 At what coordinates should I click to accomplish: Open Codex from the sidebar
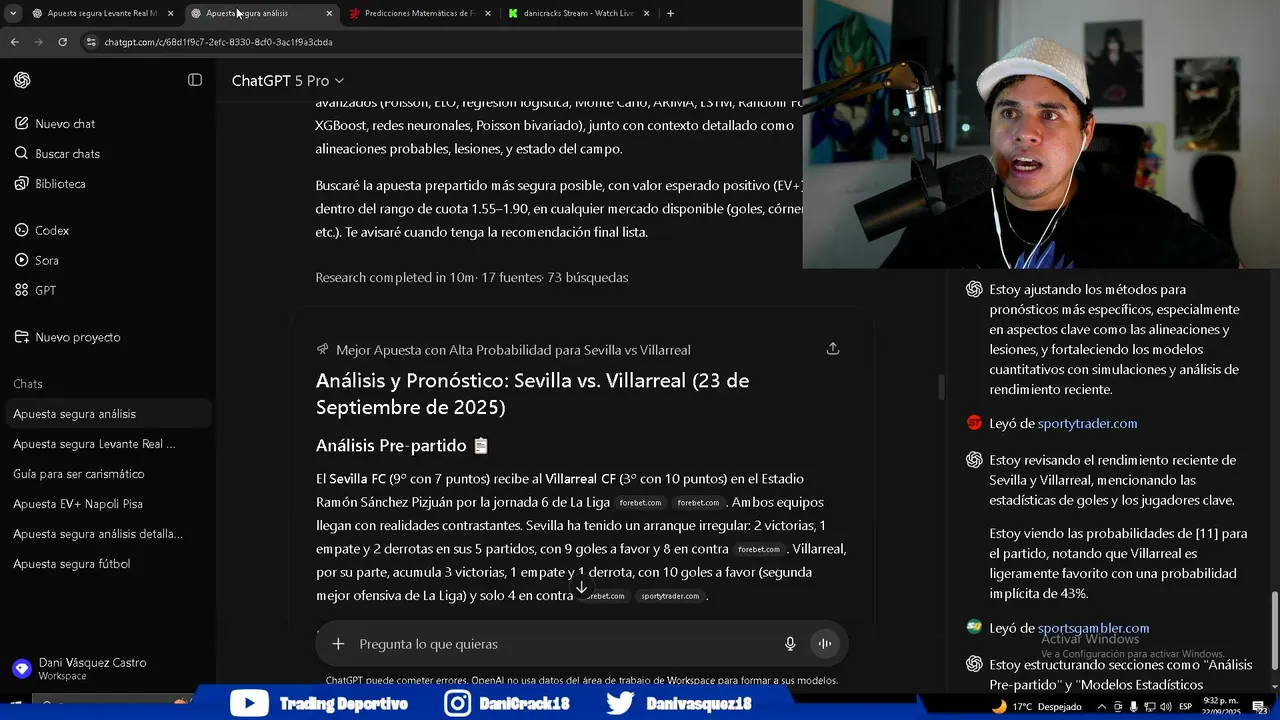(x=52, y=230)
